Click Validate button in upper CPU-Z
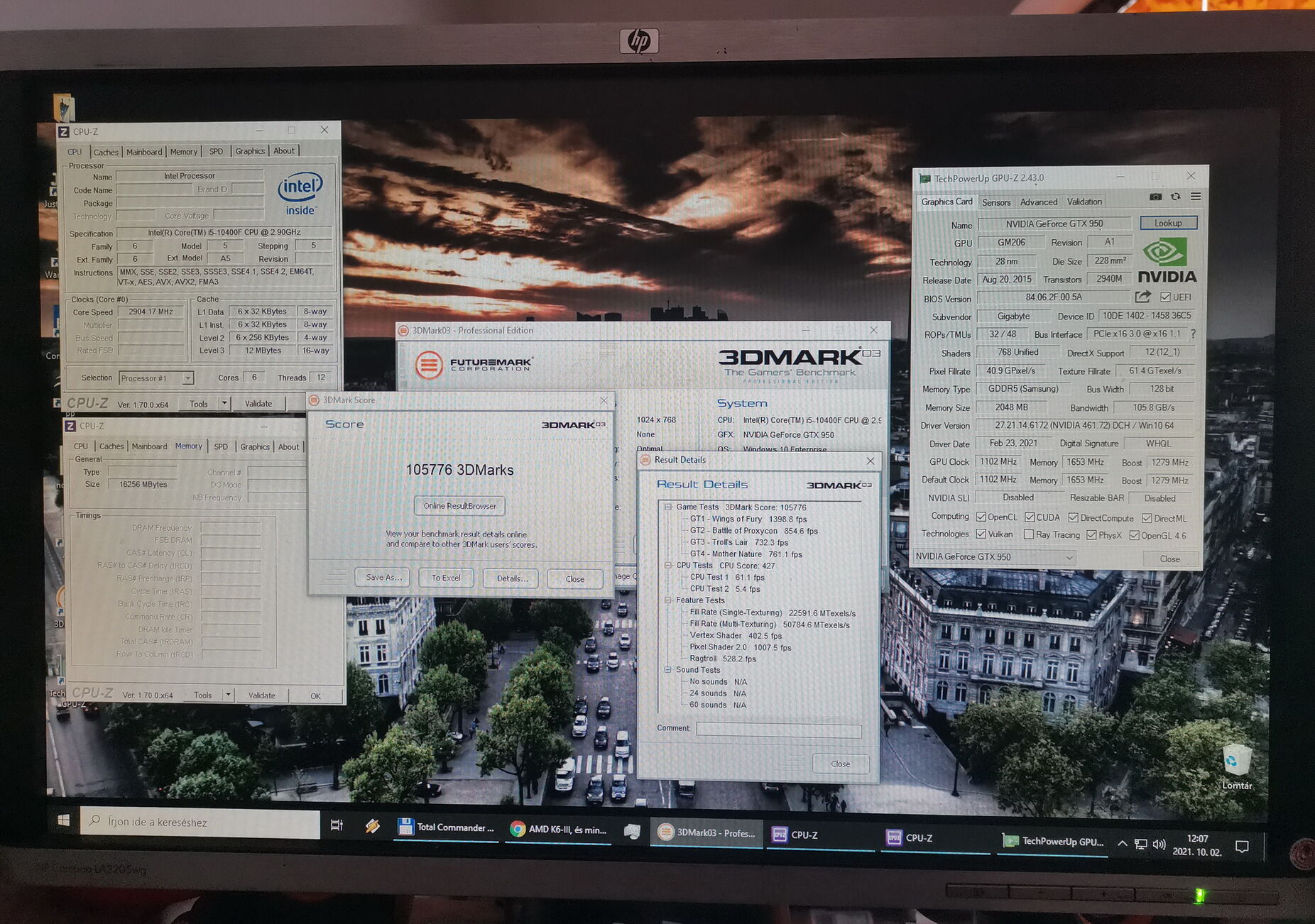Image resolution: width=1315 pixels, height=924 pixels. (x=258, y=403)
